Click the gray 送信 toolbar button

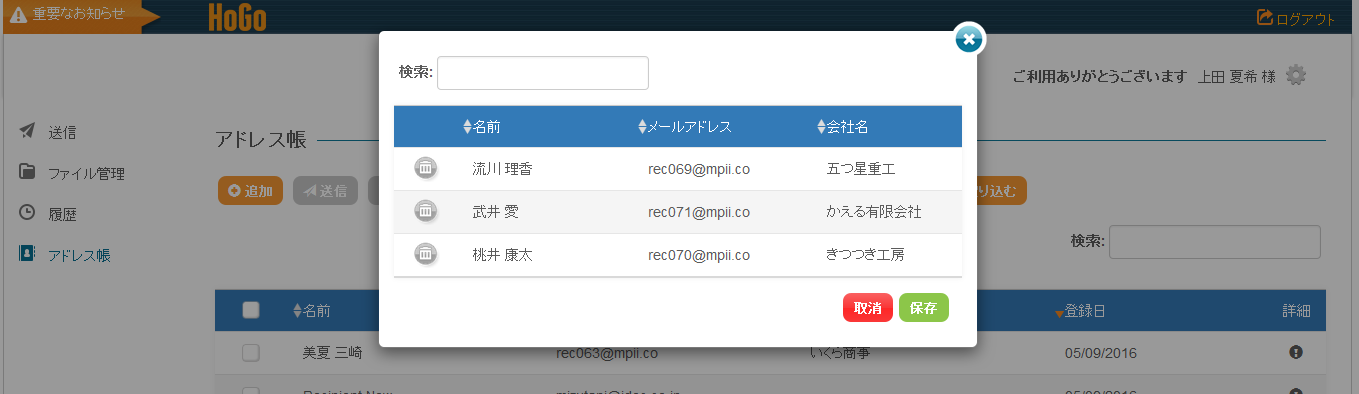click(x=325, y=191)
